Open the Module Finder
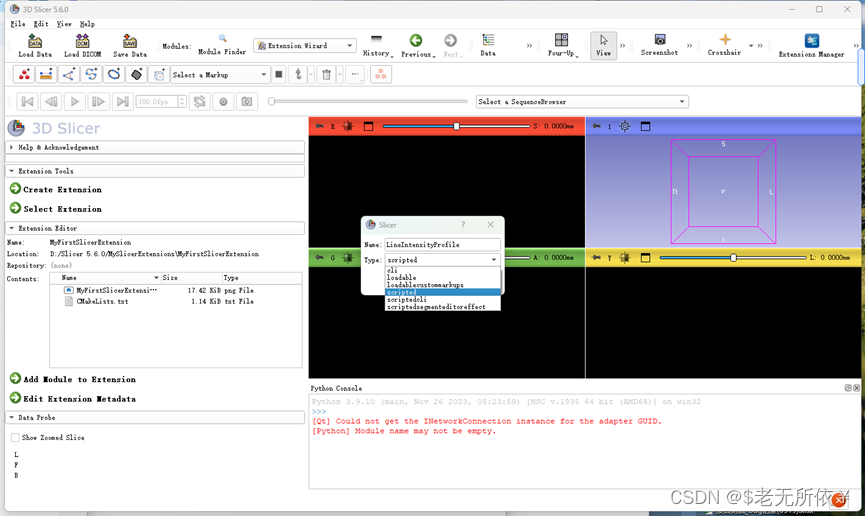This screenshot has height=516, width=865. click(x=222, y=45)
